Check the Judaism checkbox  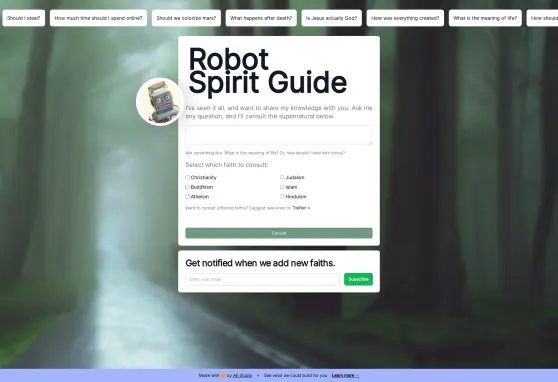pos(282,177)
